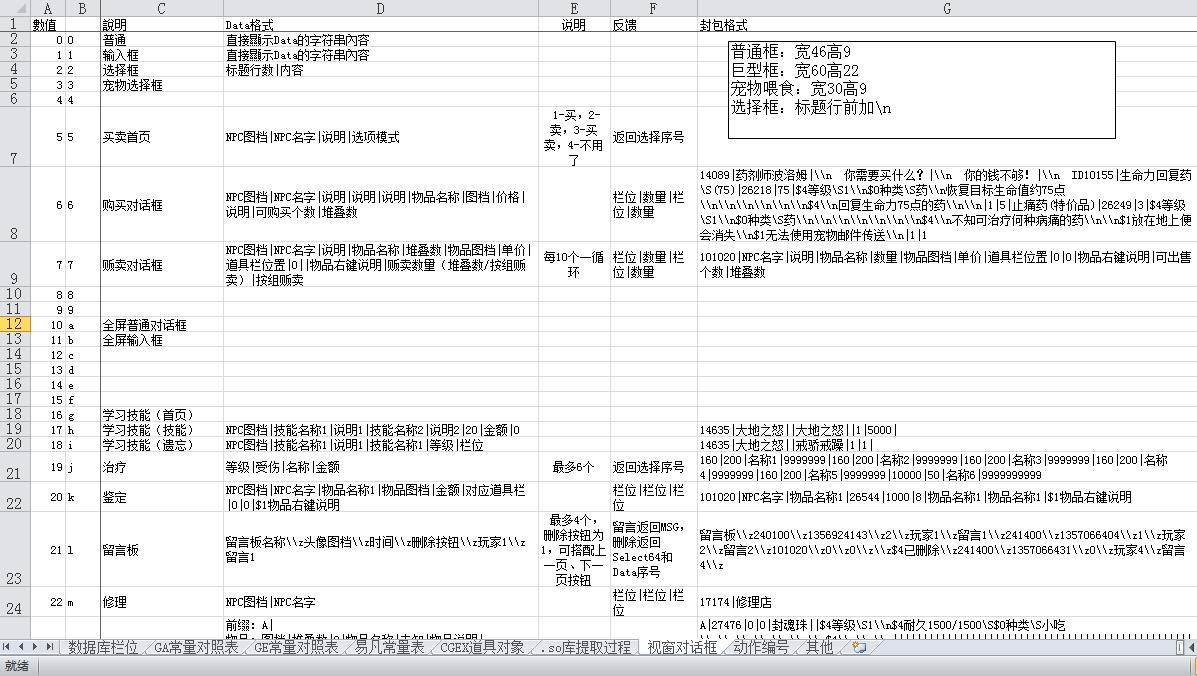Image resolution: width=1197 pixels, height=676 pixels.
Task: Switch to the GA常量对照表 sheet
Action: coord(196,647)
